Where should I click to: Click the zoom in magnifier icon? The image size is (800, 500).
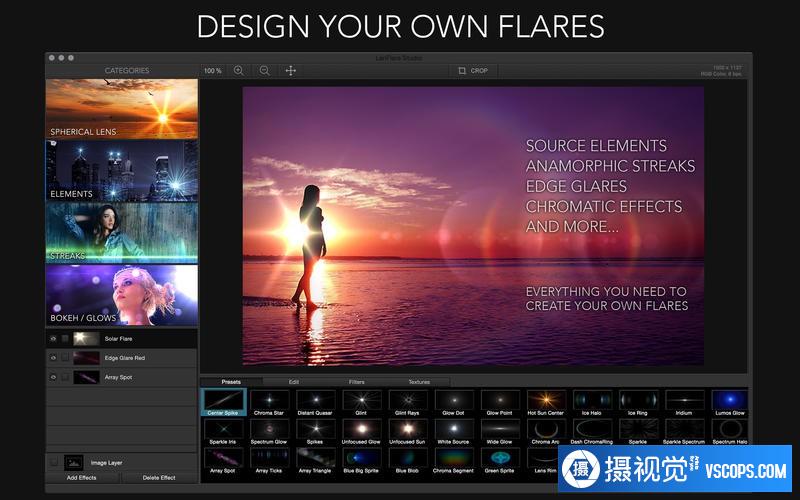tap(238, 71)
